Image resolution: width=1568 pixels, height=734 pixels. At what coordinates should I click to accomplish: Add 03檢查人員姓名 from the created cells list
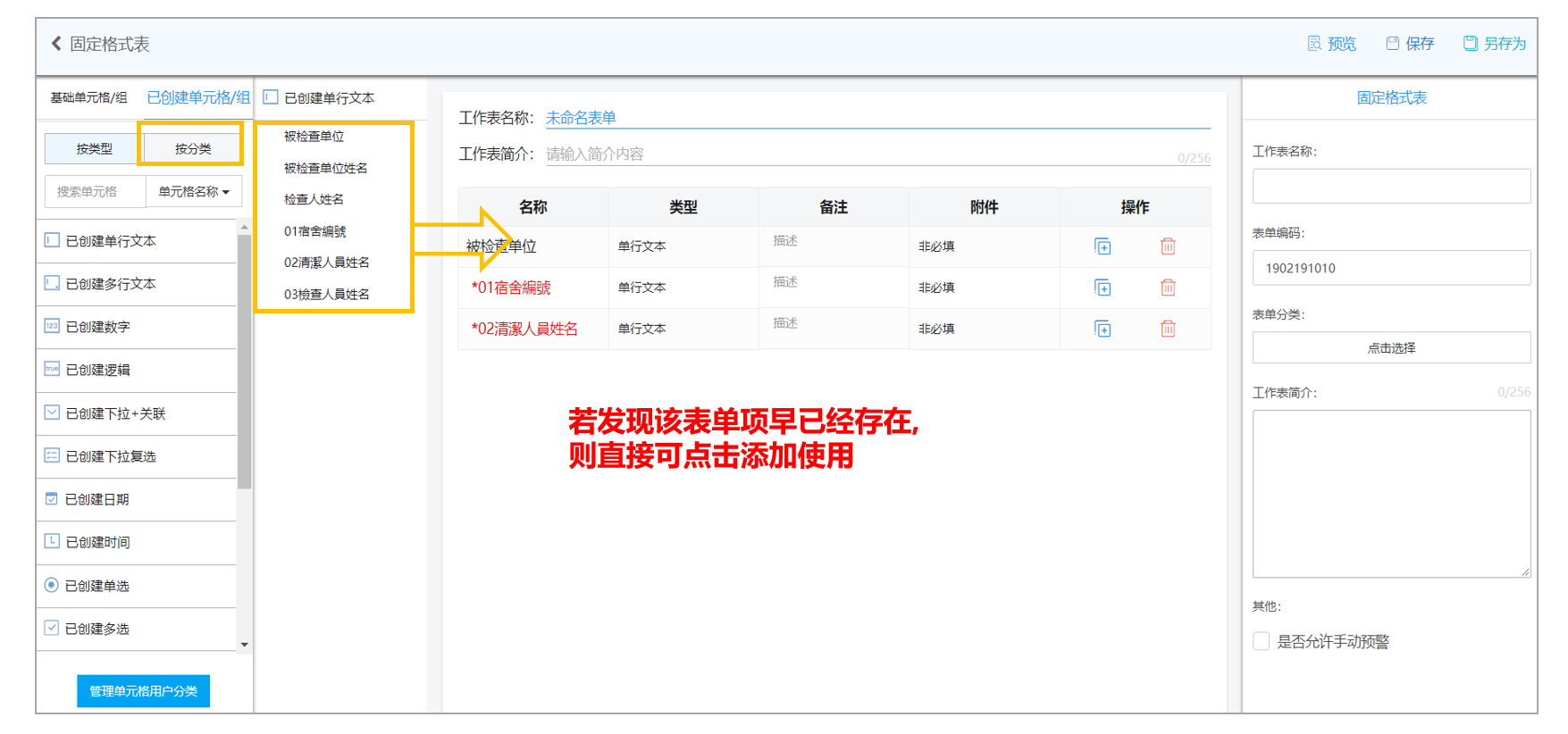click(326, 294)
